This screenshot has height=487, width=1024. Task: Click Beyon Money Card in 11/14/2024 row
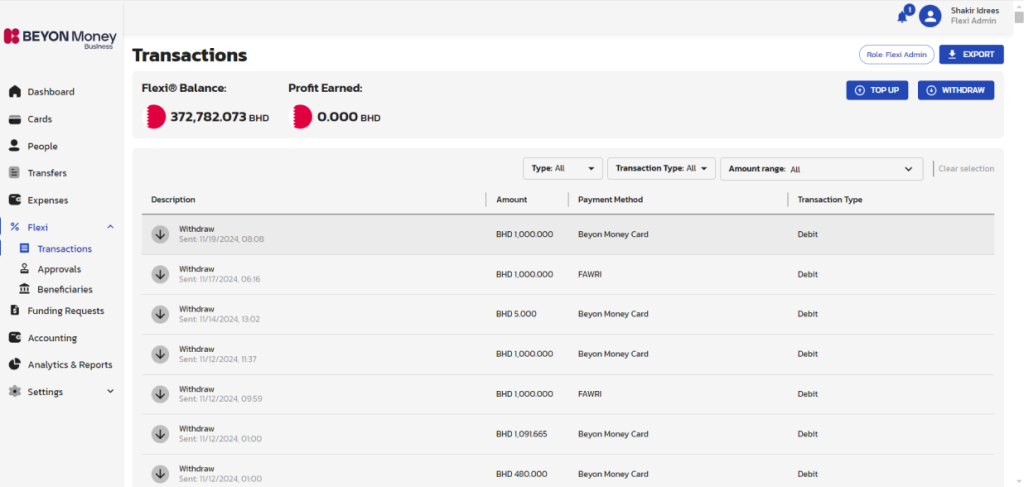point(613,314)
